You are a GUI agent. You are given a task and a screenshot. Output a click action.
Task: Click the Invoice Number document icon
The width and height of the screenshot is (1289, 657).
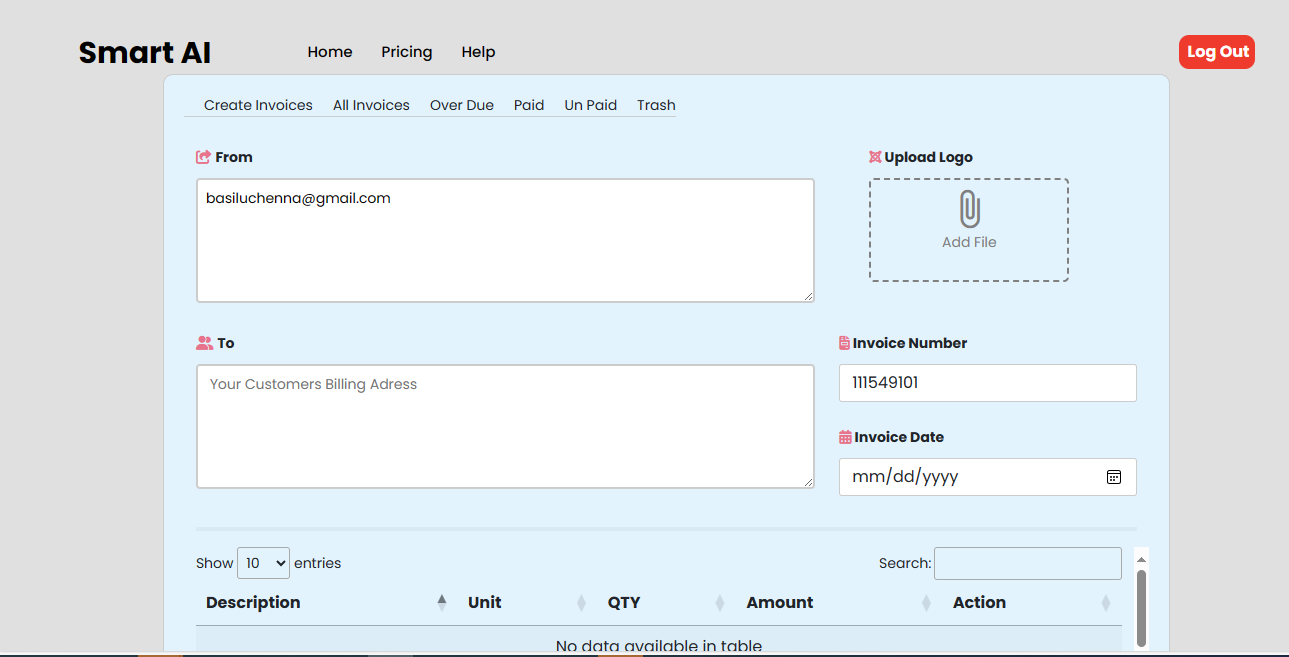(844, 343)
